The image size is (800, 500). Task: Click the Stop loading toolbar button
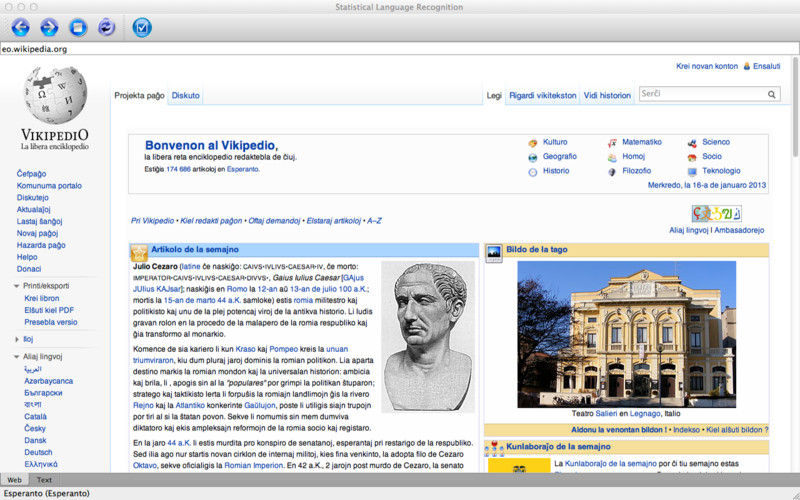coord(78,27)
